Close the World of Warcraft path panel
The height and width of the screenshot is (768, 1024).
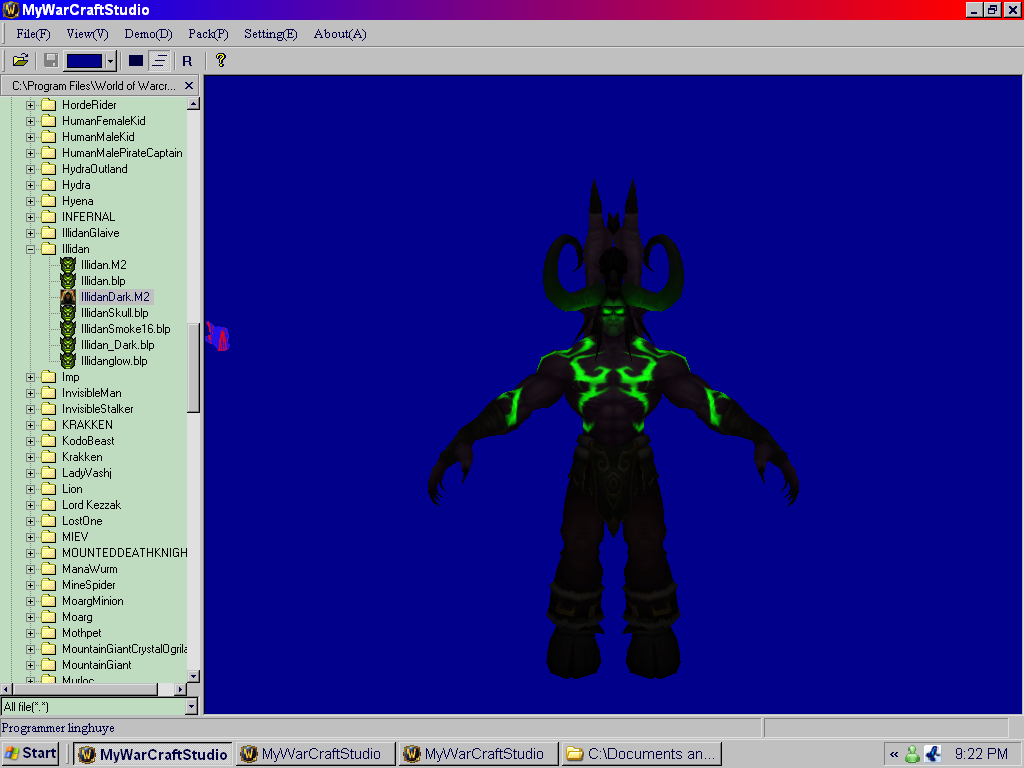(189, 86)
